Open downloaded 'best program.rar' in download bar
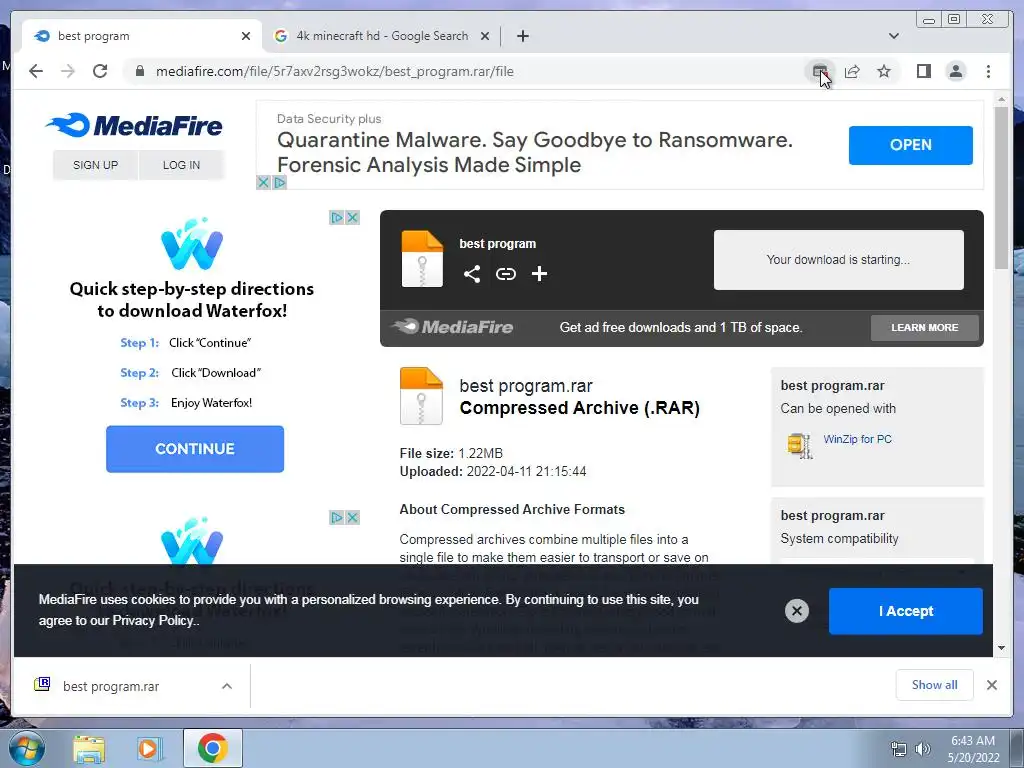Viewport: 1024px width, 768px height. click(111, 686)
